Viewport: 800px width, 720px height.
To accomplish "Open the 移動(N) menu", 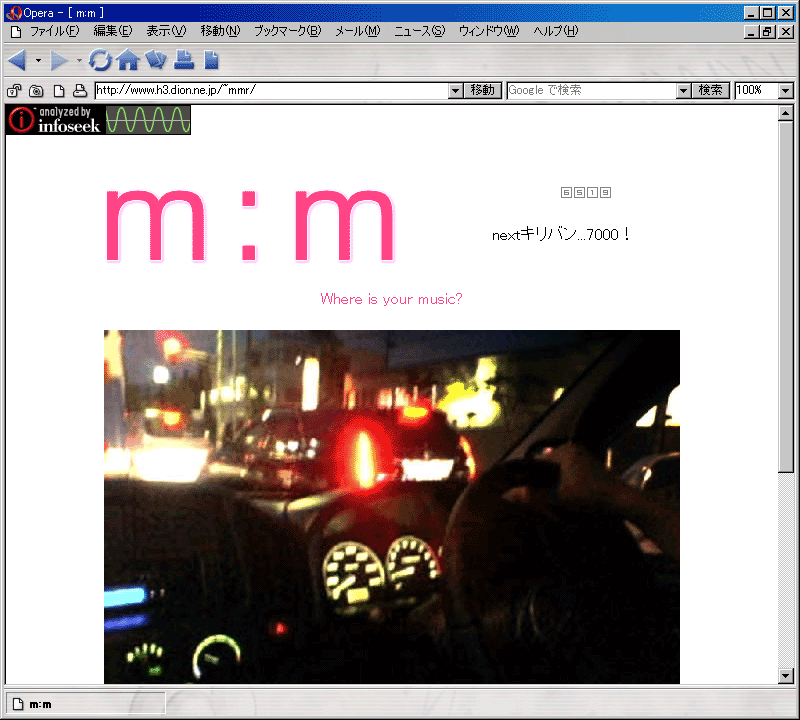I will [220, 31].
